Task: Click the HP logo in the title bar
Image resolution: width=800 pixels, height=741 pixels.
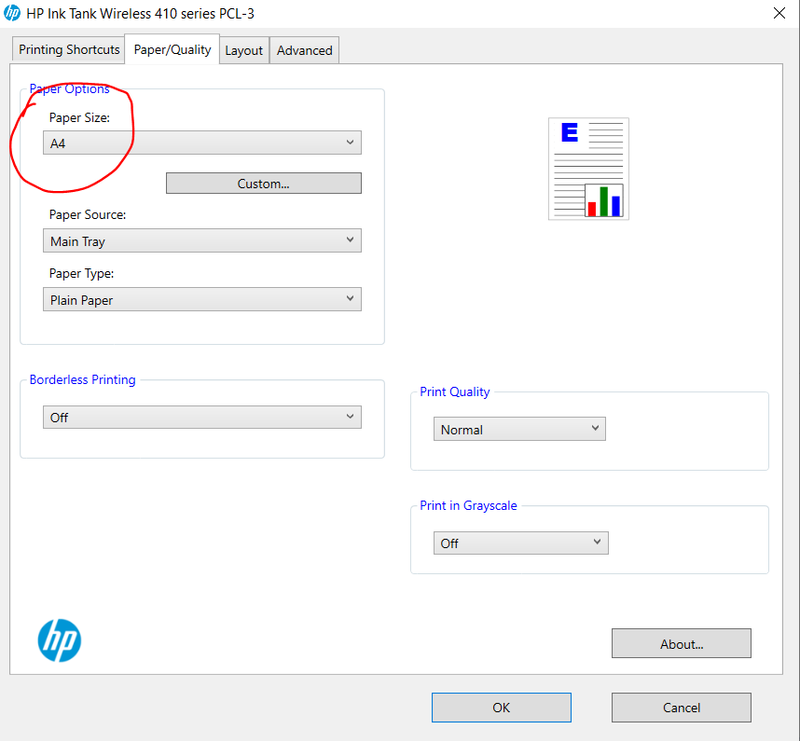Action: click(13, 13)
